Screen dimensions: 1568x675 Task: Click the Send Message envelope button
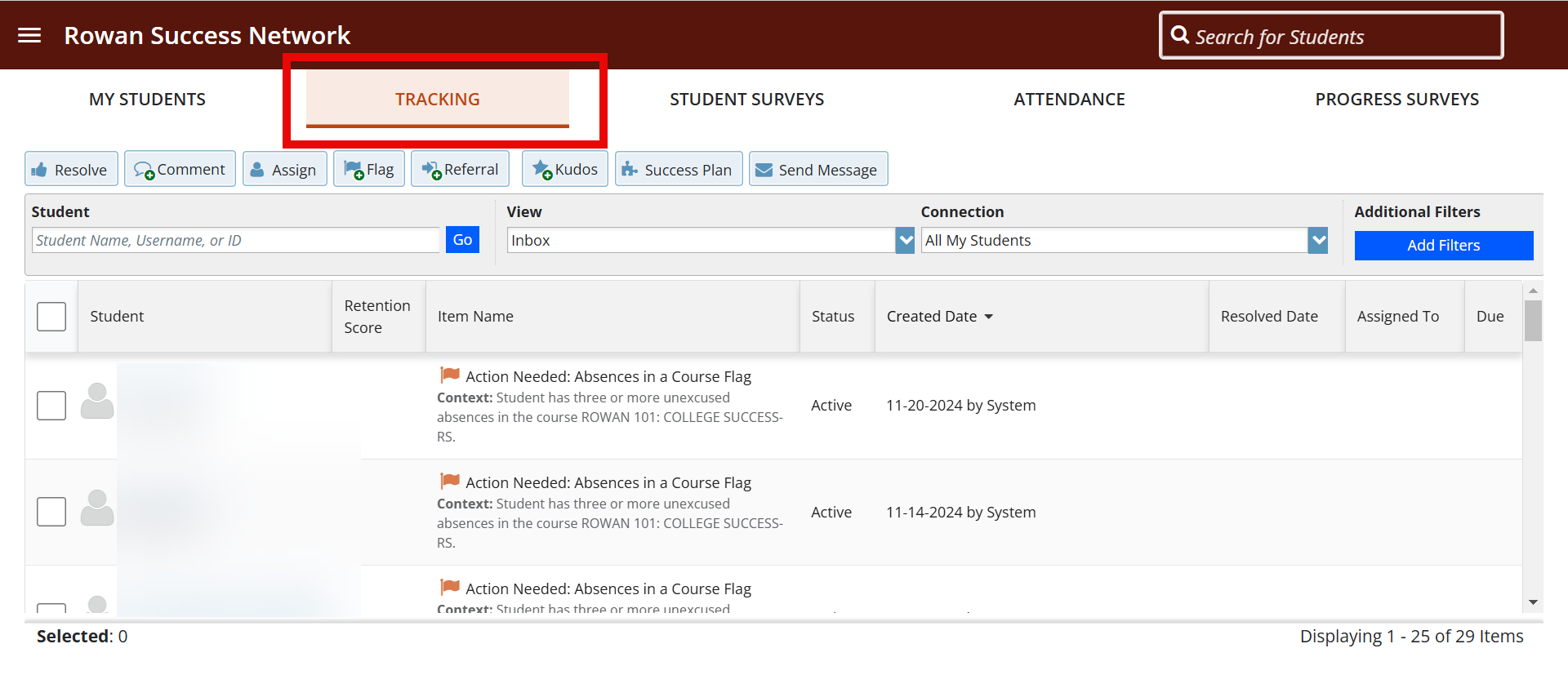point(818,169)
